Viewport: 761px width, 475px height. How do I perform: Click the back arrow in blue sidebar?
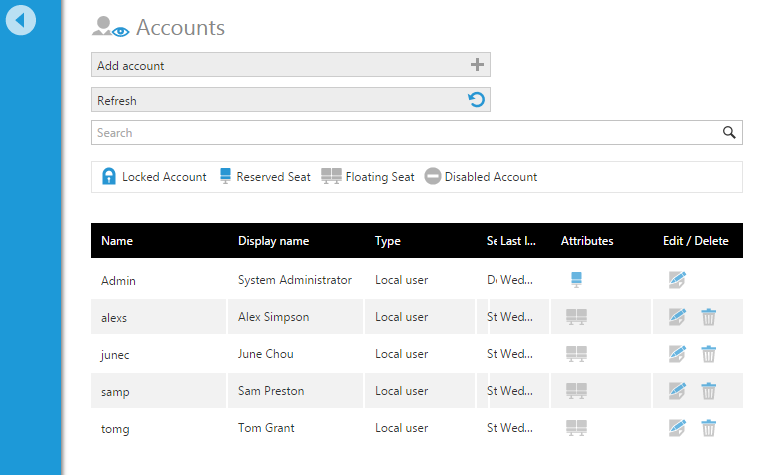click(21, 20)
